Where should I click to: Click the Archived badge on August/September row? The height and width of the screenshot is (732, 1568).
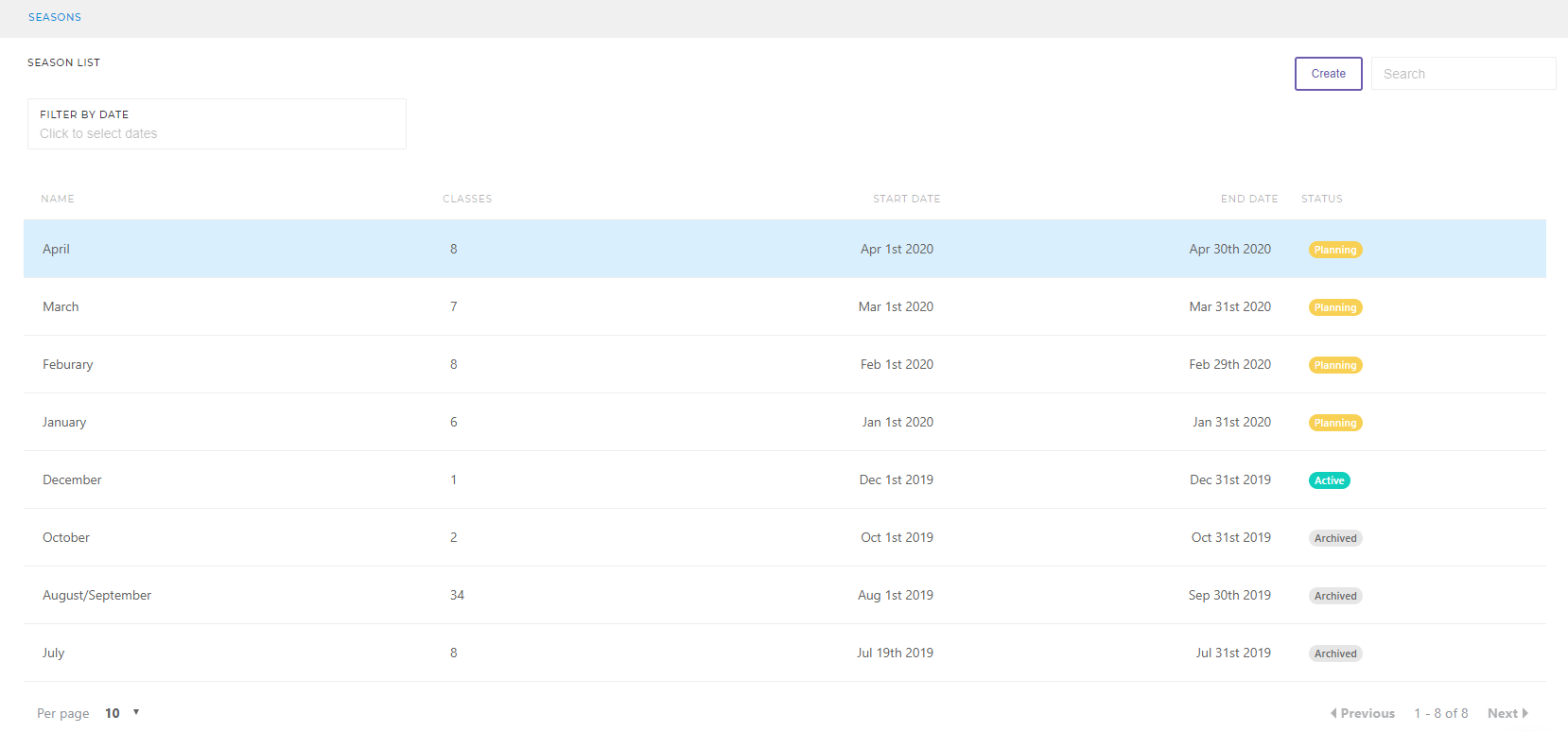pyautogui.click(x=1335, y=596)
